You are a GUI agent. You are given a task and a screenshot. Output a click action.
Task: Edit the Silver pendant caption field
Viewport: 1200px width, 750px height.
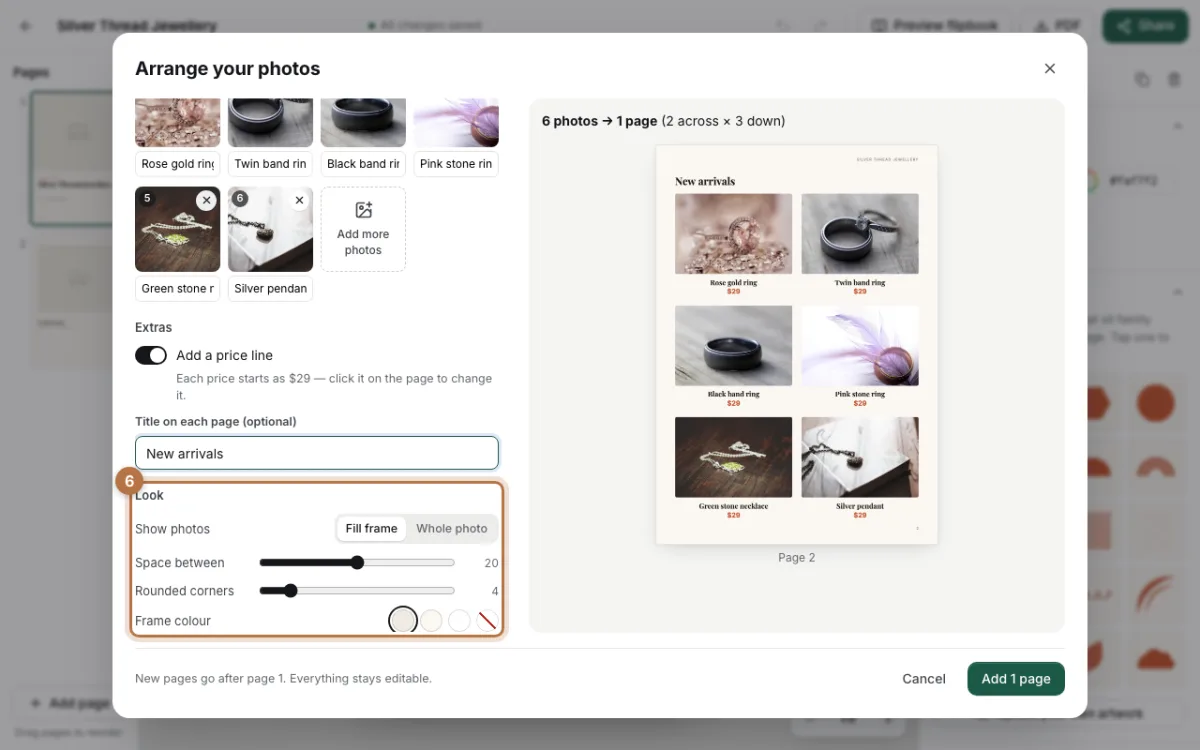270,289
